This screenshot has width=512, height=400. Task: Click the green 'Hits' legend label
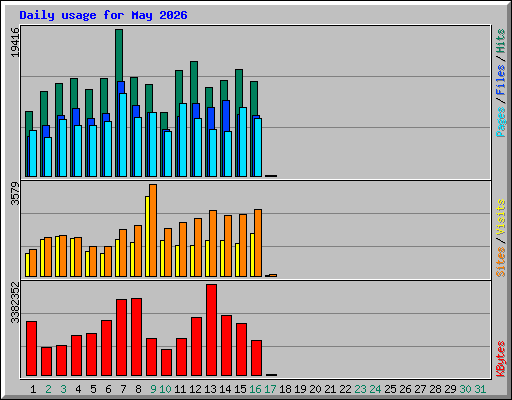coord(500,41)
